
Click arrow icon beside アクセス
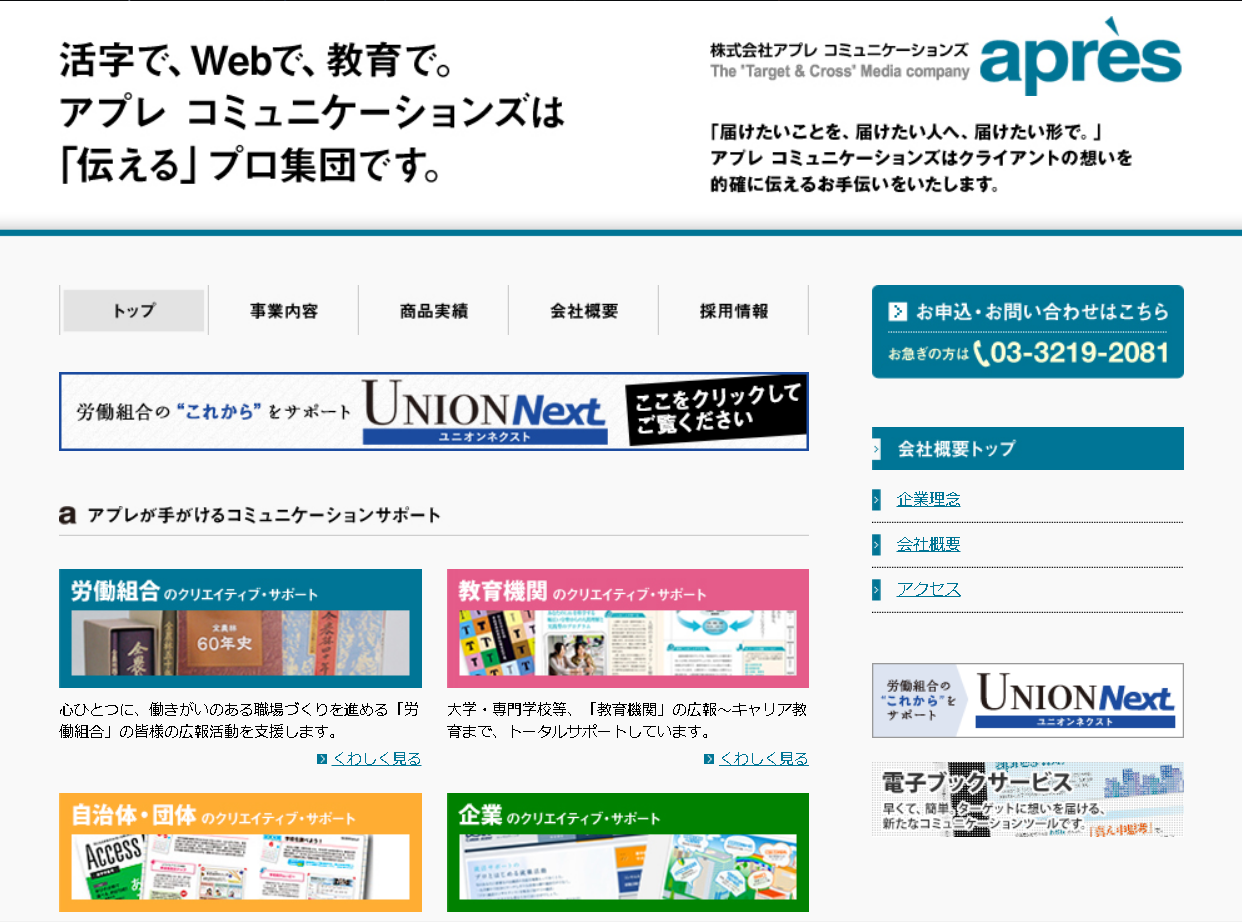876,589
